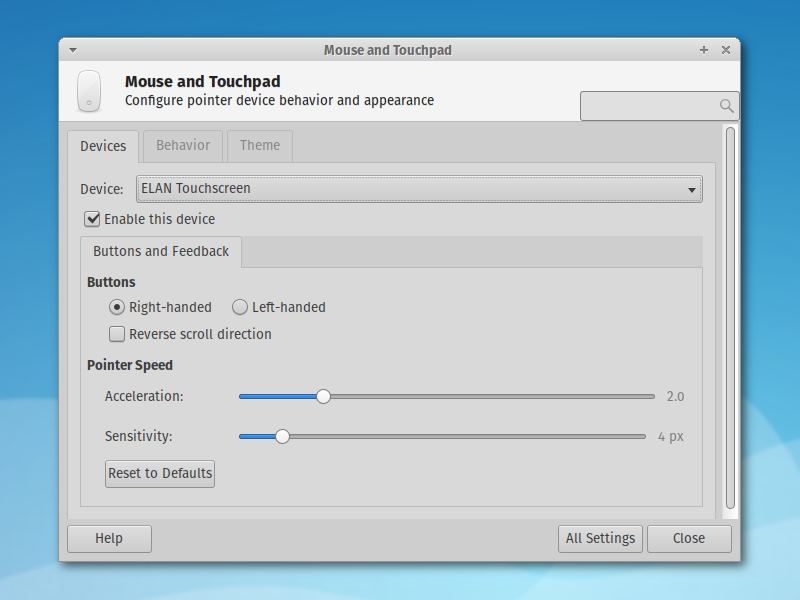Click the mouse icon in the header
The image size is (800, 600).
89,90
